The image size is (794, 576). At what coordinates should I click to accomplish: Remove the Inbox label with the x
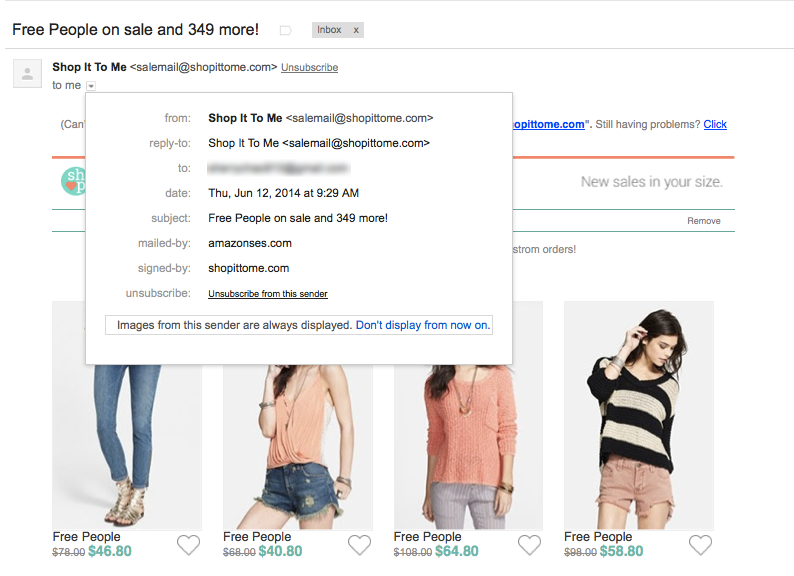[356, 30]
